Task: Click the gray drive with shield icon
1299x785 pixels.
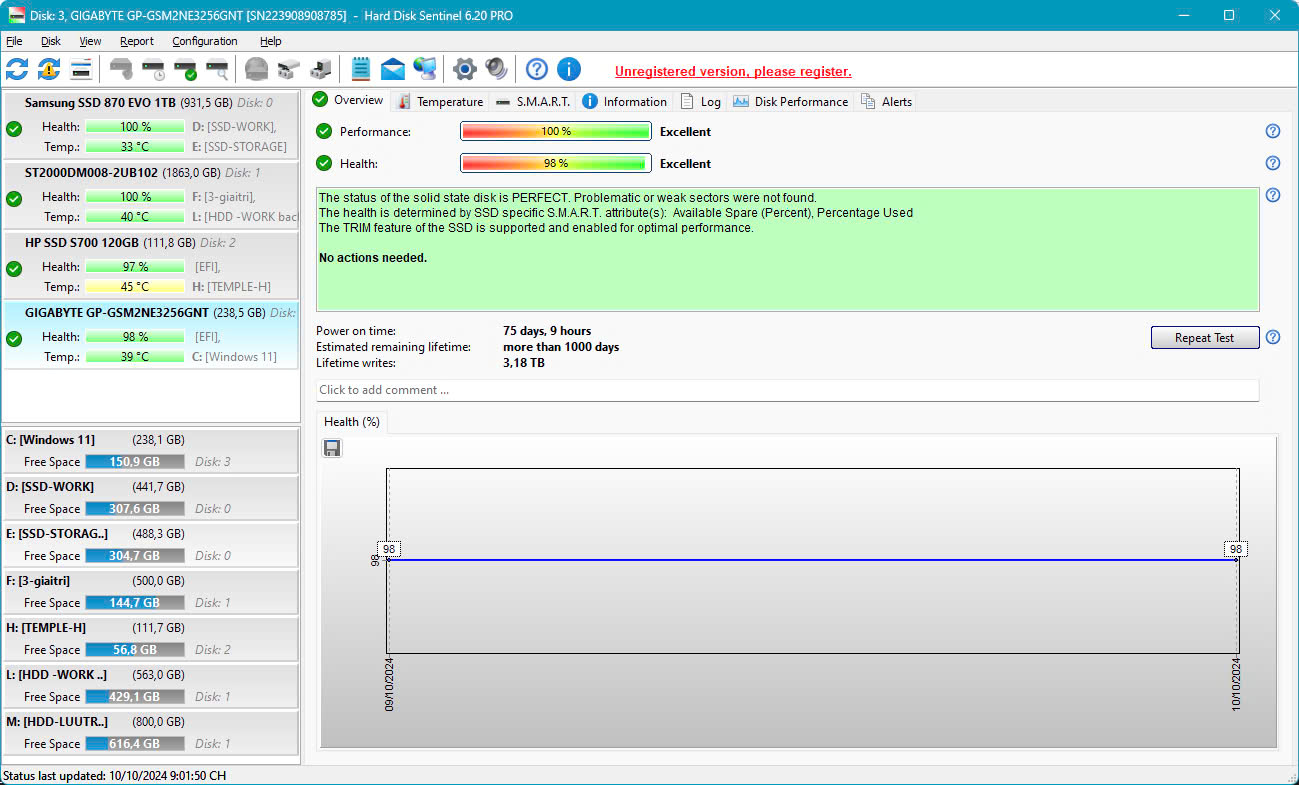Action: [x=121, y=69]
